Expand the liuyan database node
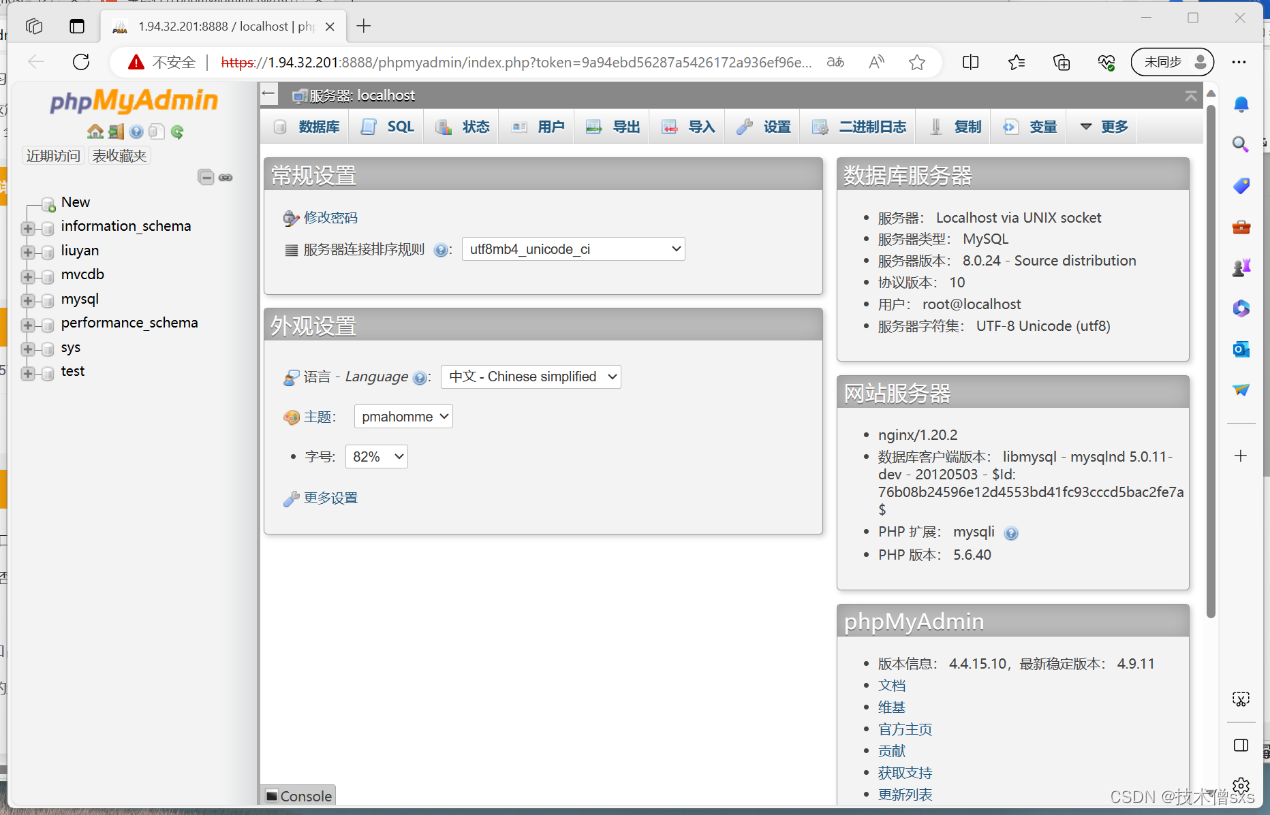Screen dimensions: 1270x815 pos(28,252)
